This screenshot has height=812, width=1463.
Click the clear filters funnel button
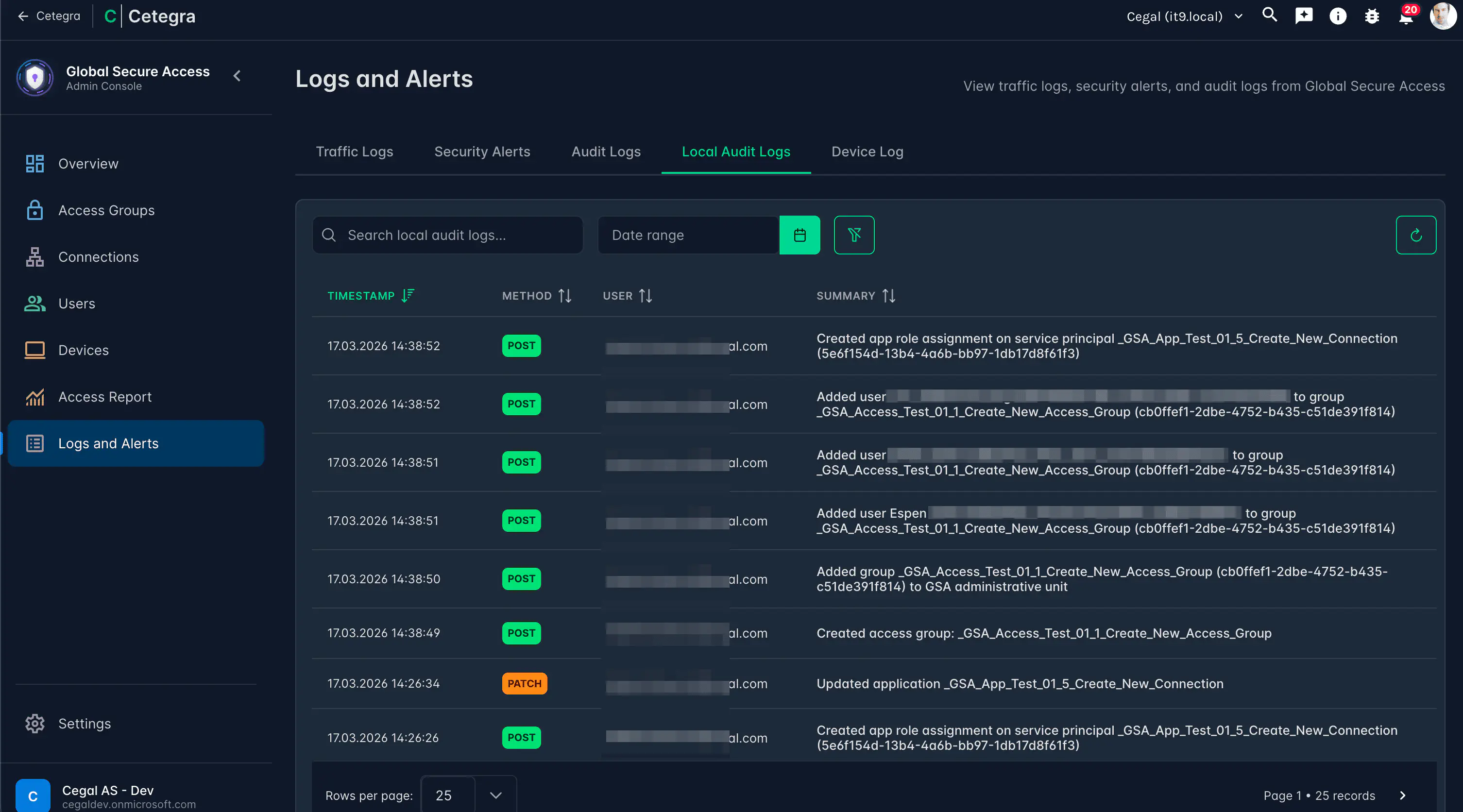pyautogui.click(x=854, y=235)
